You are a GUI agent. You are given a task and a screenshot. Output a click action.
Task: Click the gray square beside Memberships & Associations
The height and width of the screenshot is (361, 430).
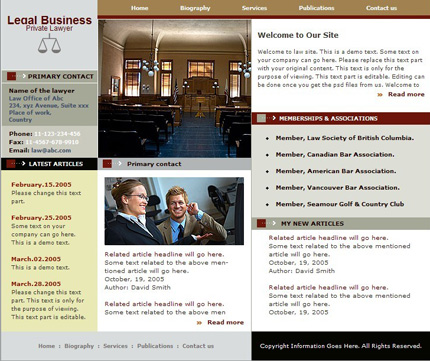(262, 118)
